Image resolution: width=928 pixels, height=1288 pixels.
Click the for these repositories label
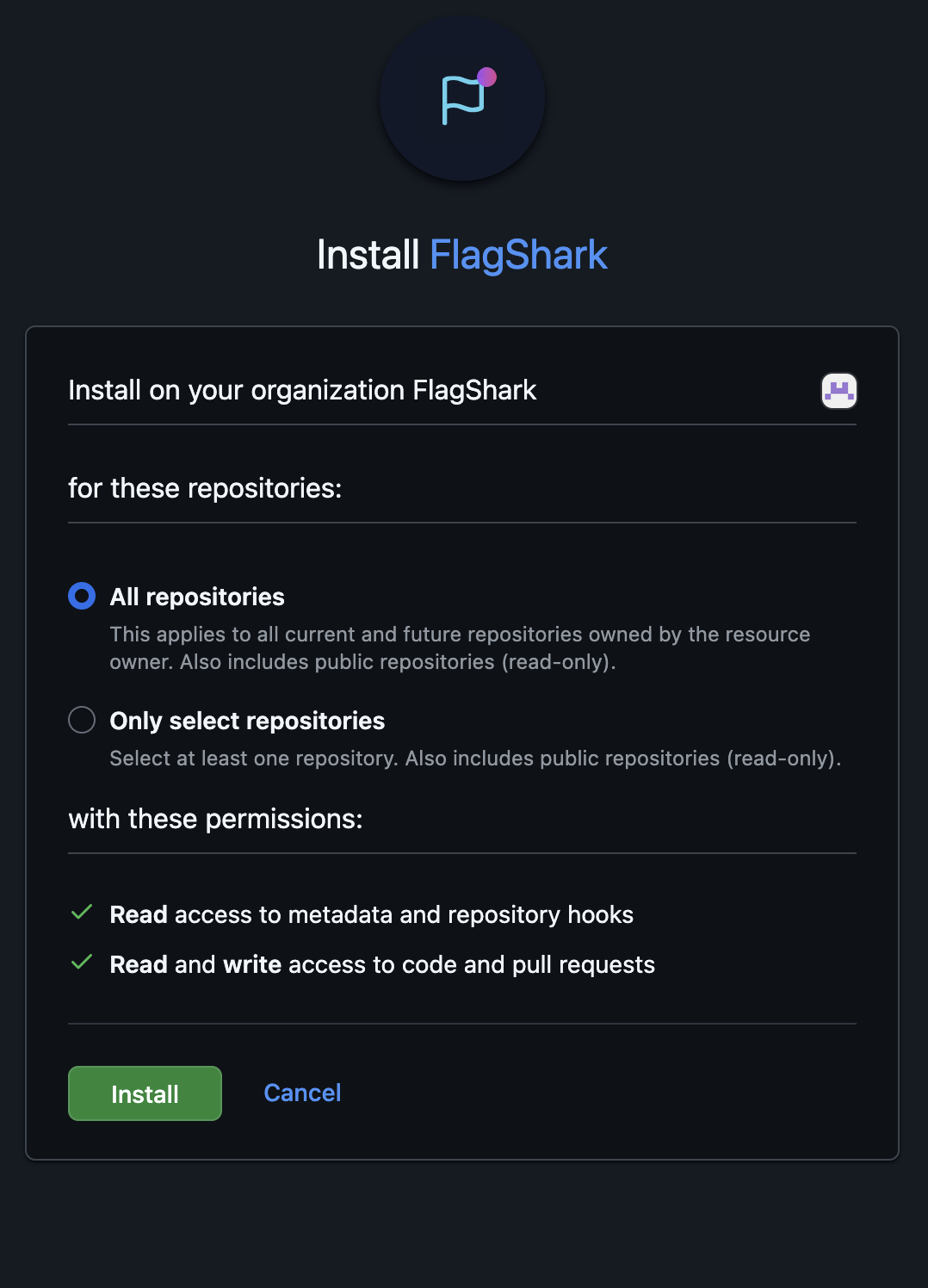(x=205, y=488)
